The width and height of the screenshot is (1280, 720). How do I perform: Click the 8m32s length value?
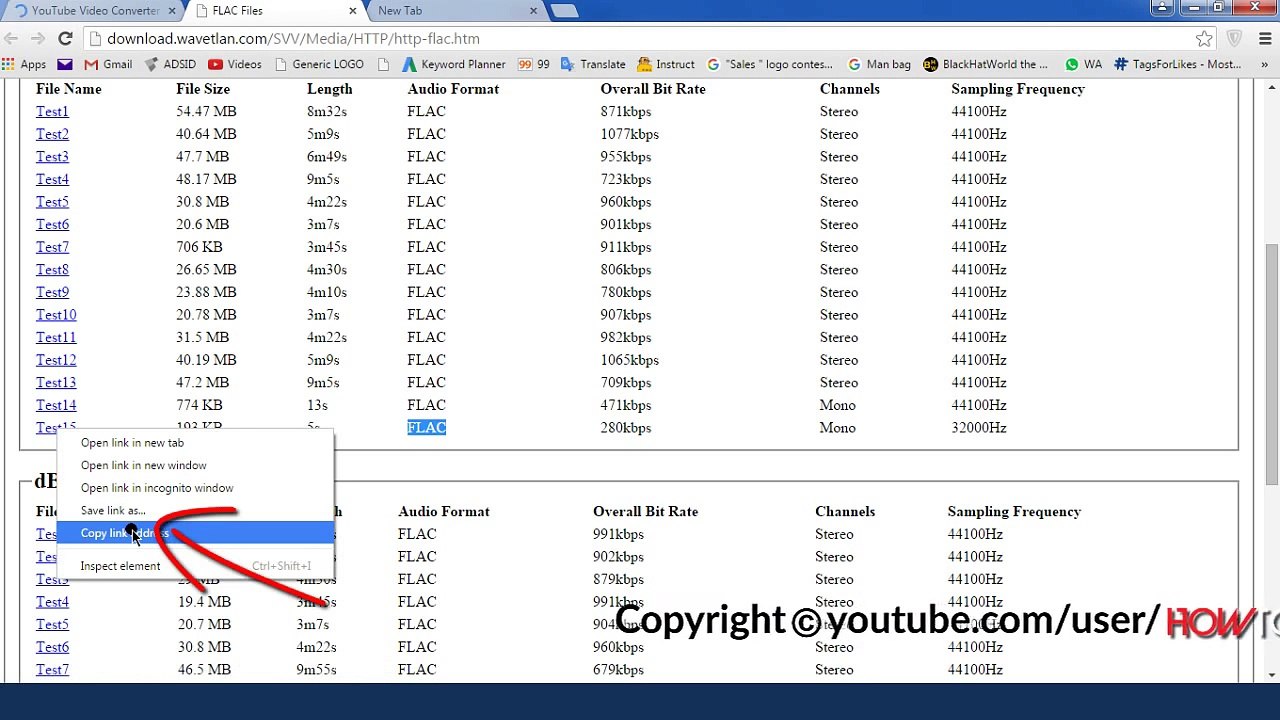(327, 112)
